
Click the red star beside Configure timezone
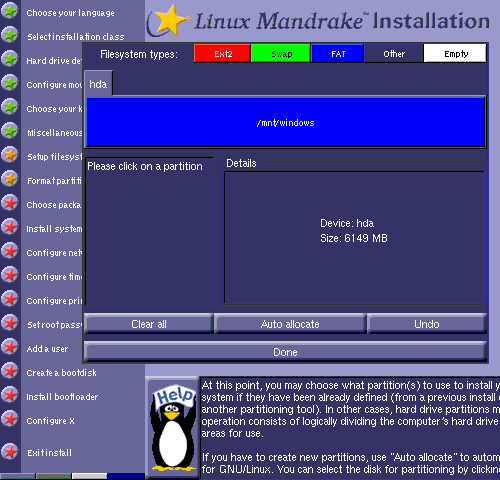10,275
